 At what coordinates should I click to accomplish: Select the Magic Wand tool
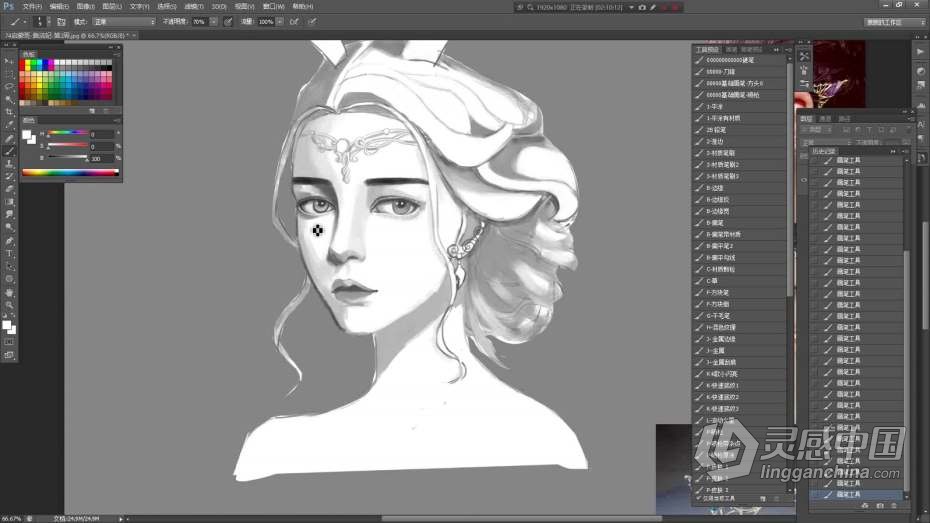coord(9,99)
